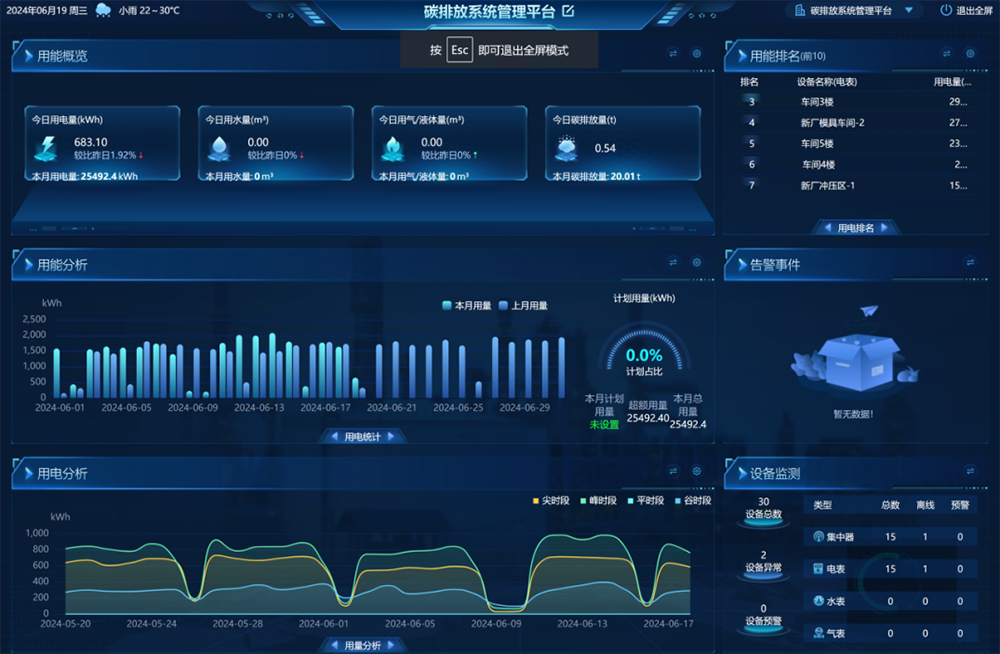The height and width of the screenshot is (654, 1000).
Task: Click the edit icon beside the platform title
Action: (568, 11)
